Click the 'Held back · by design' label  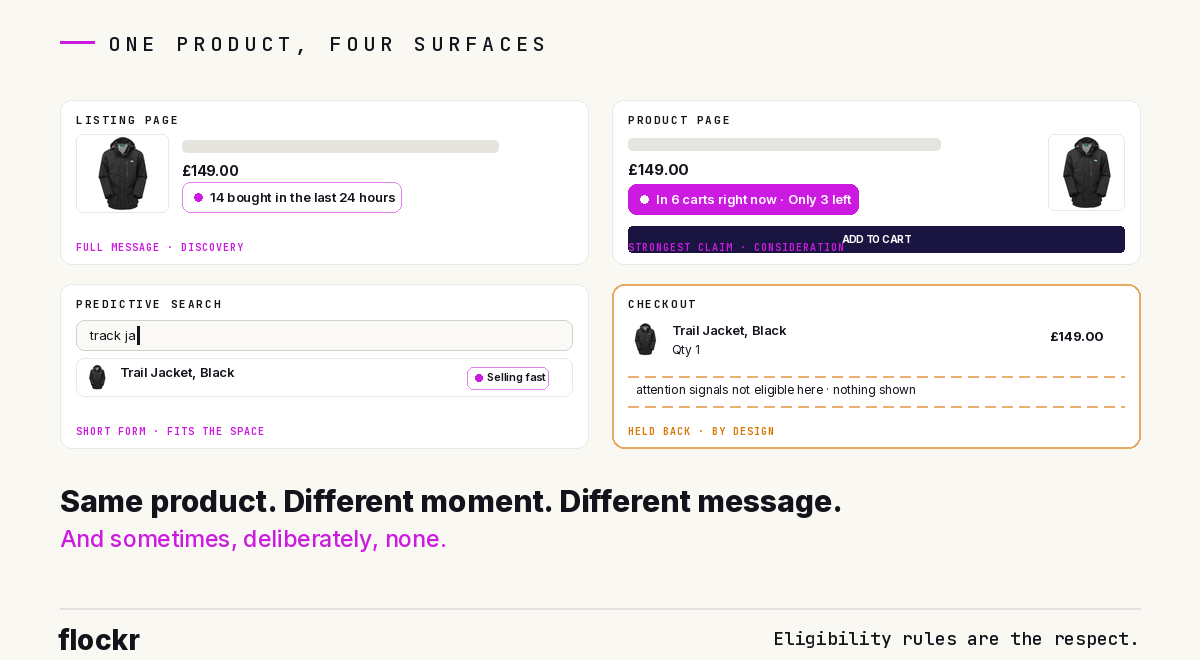coord(701,432)
